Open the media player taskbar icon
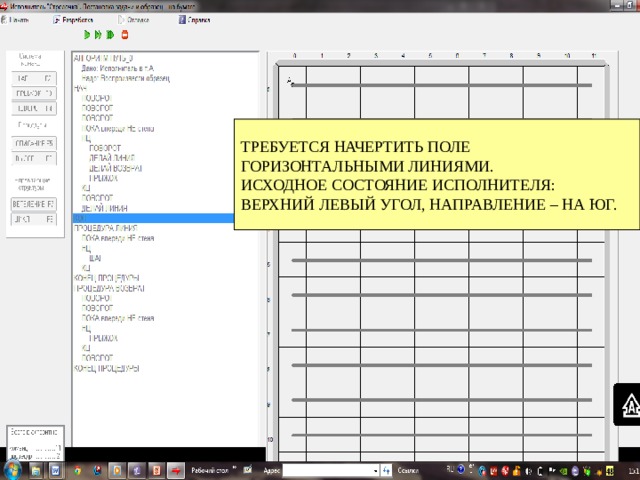Image resolution: width=640 pixels, height=480 pixels. coord(117,471)
